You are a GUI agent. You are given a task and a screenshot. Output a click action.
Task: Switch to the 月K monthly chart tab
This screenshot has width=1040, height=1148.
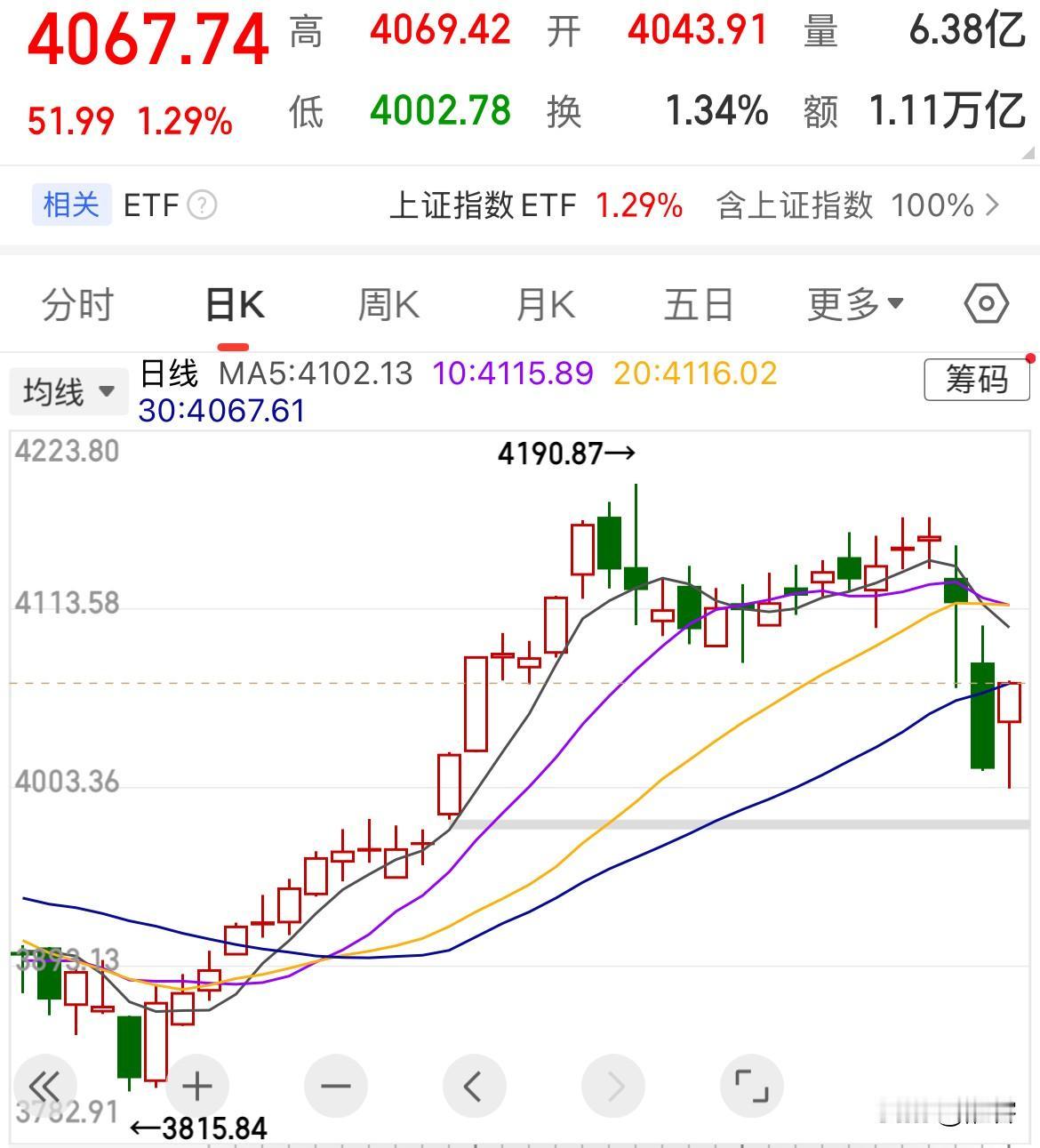pos(544,303)
